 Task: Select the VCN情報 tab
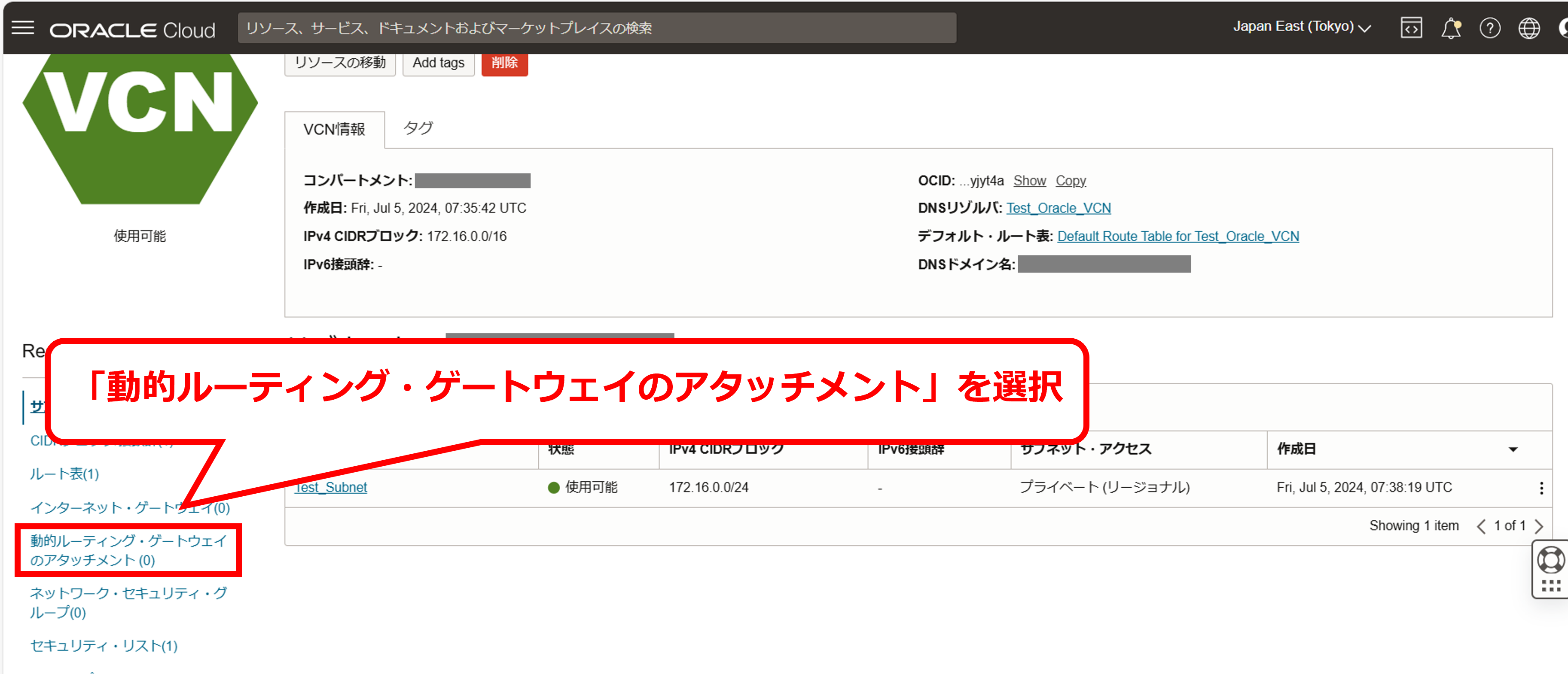(334, 130)
